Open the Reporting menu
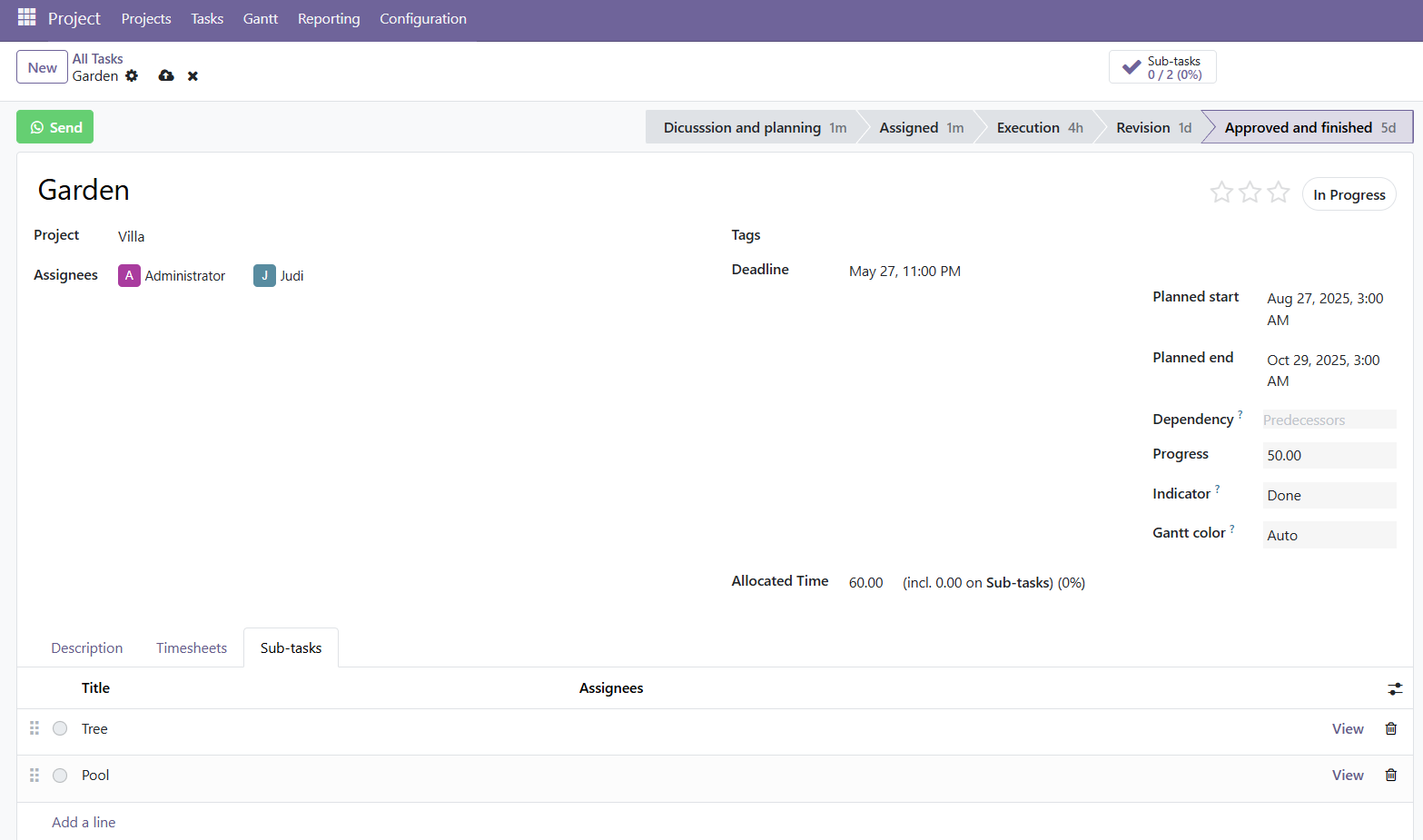 point(329,18)
